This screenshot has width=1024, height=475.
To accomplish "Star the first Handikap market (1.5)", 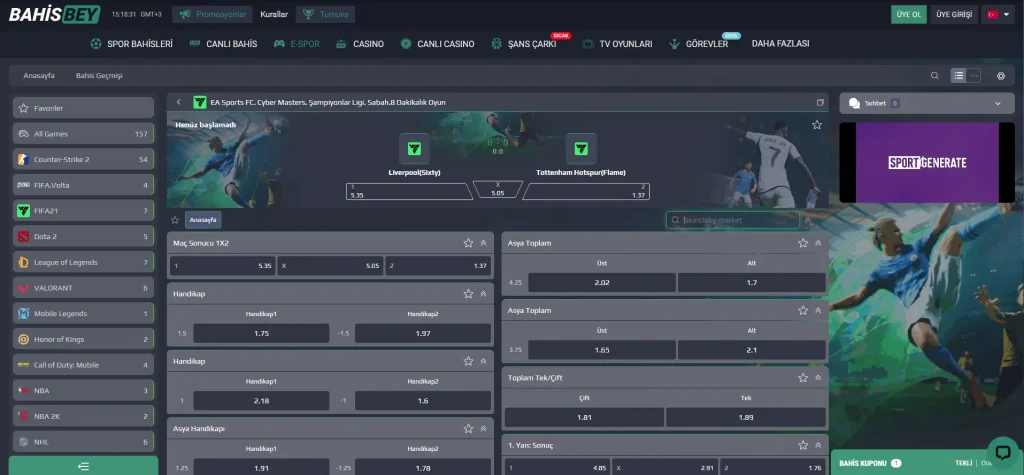I will click(468, 294).
